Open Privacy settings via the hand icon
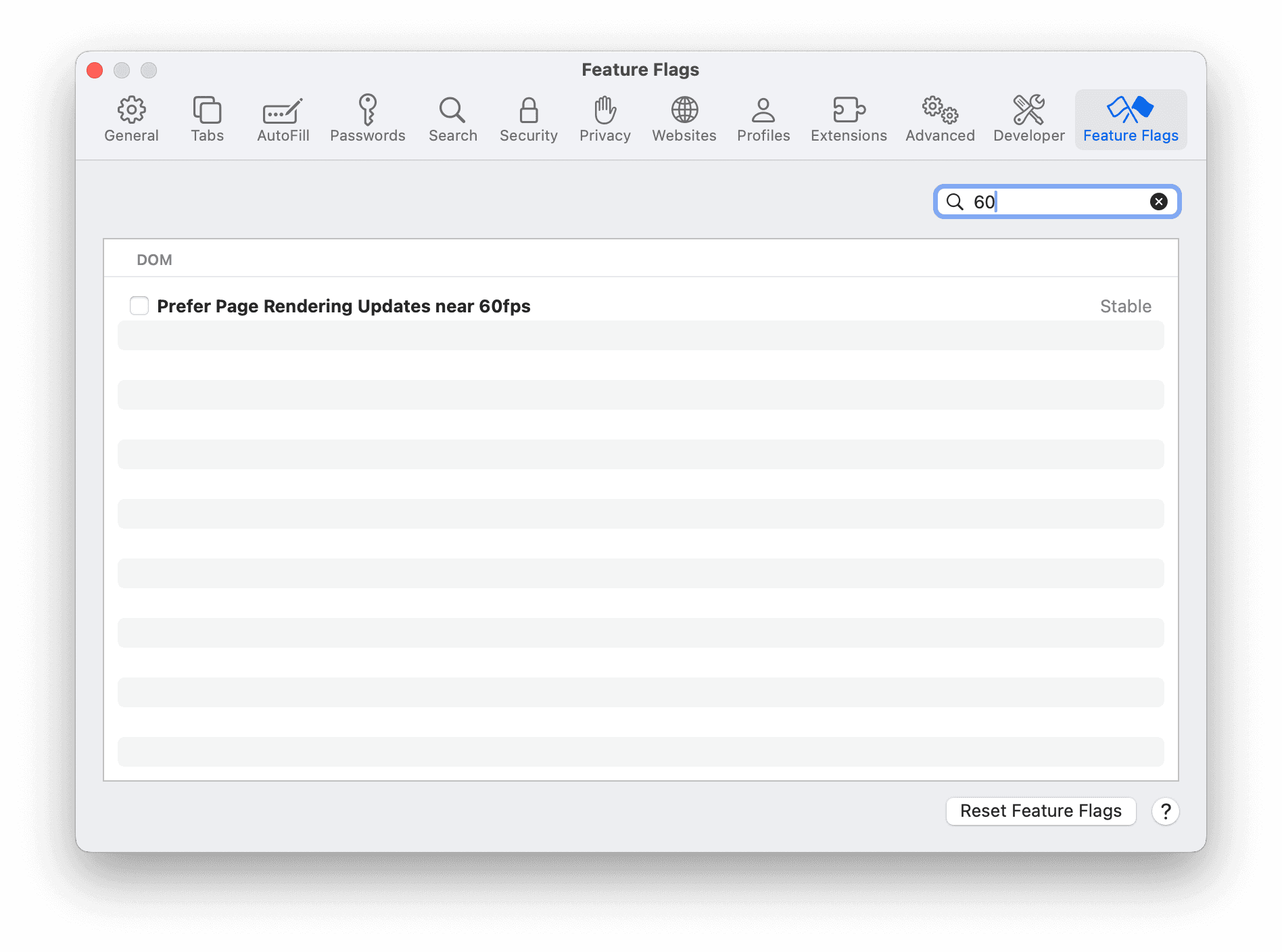This screenshot has width=1282, height=952. [x=604, y=119]
